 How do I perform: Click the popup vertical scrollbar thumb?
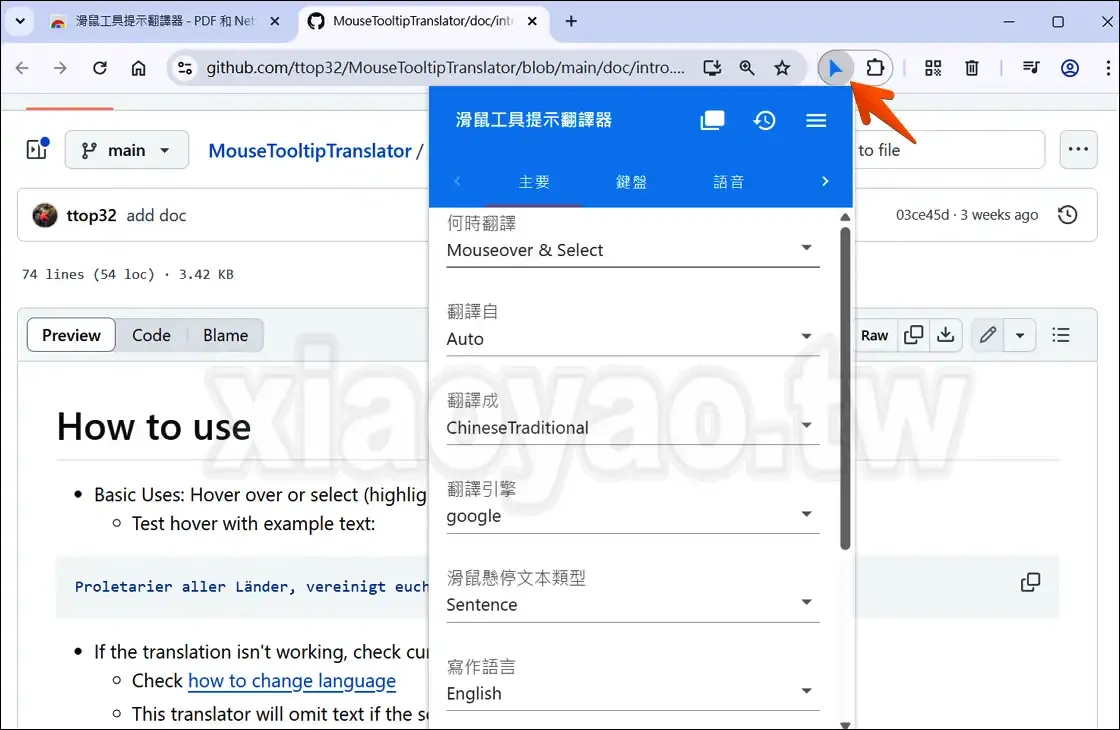845,388
